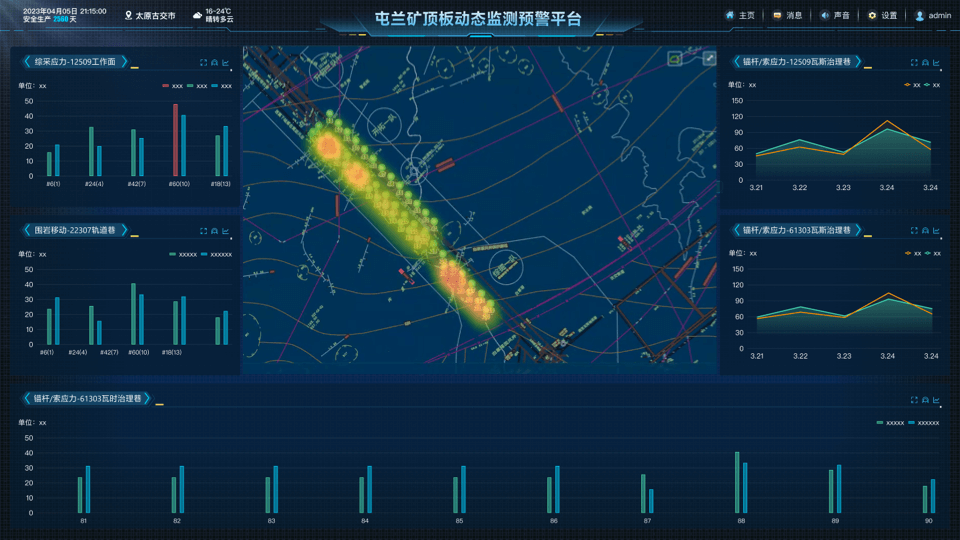Toggle orange xx legend in 12509瓦斯治理巷 chart
The width and height of the screenshot is (960, 540).
912,86
